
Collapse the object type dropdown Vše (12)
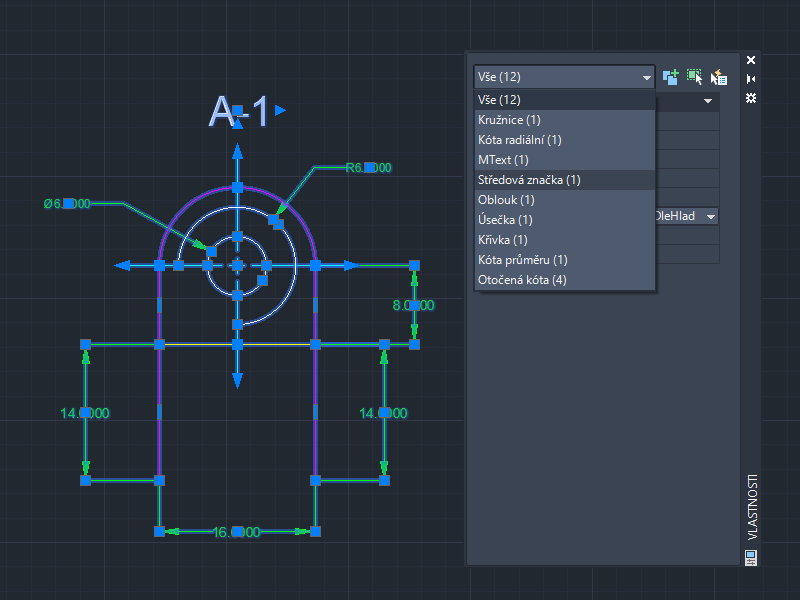tap(647, 77)
